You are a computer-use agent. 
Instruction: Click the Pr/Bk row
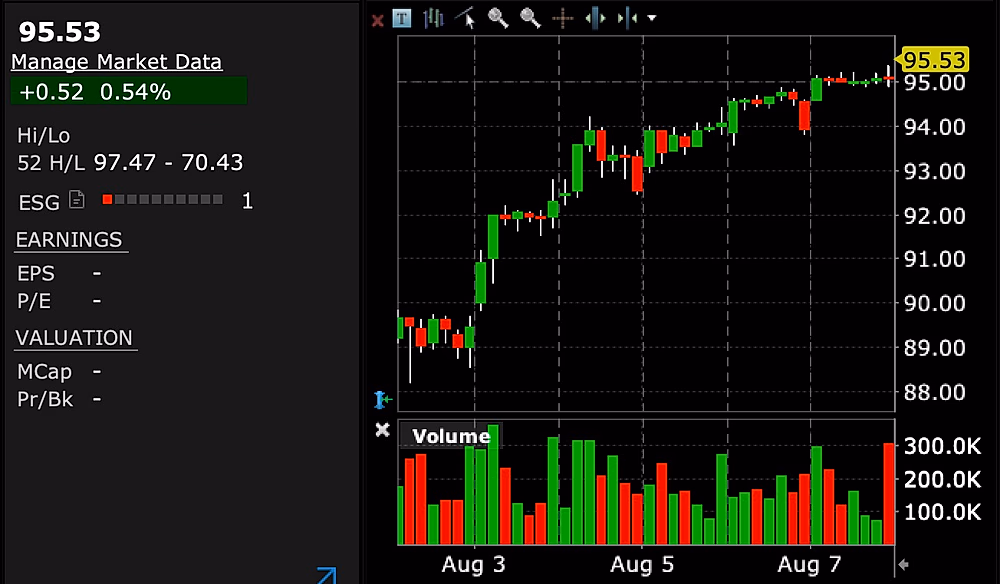[x=59, y=399]
